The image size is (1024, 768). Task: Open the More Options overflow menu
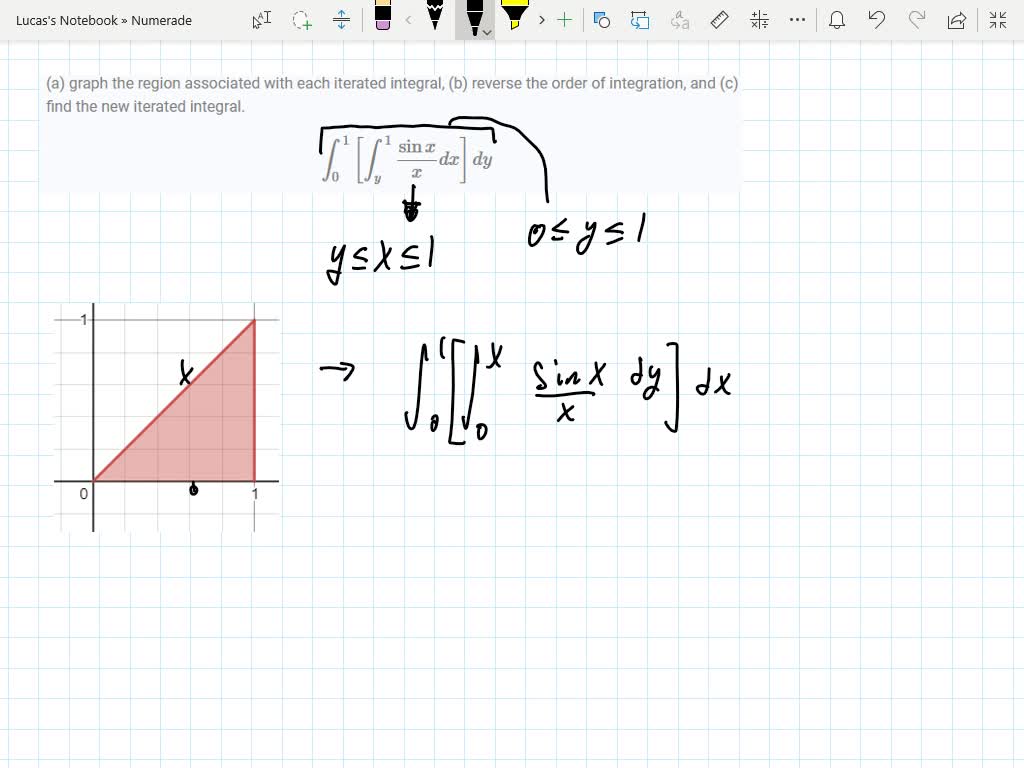(797, 19)
